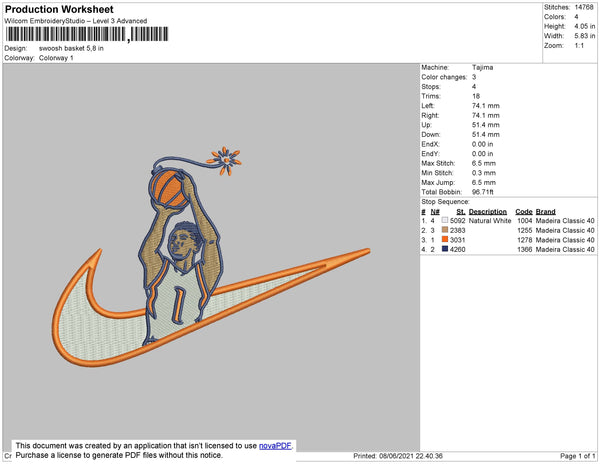Click the Total Bobbin value 96.71ft

pyautogui.click(x=483, y=192)
